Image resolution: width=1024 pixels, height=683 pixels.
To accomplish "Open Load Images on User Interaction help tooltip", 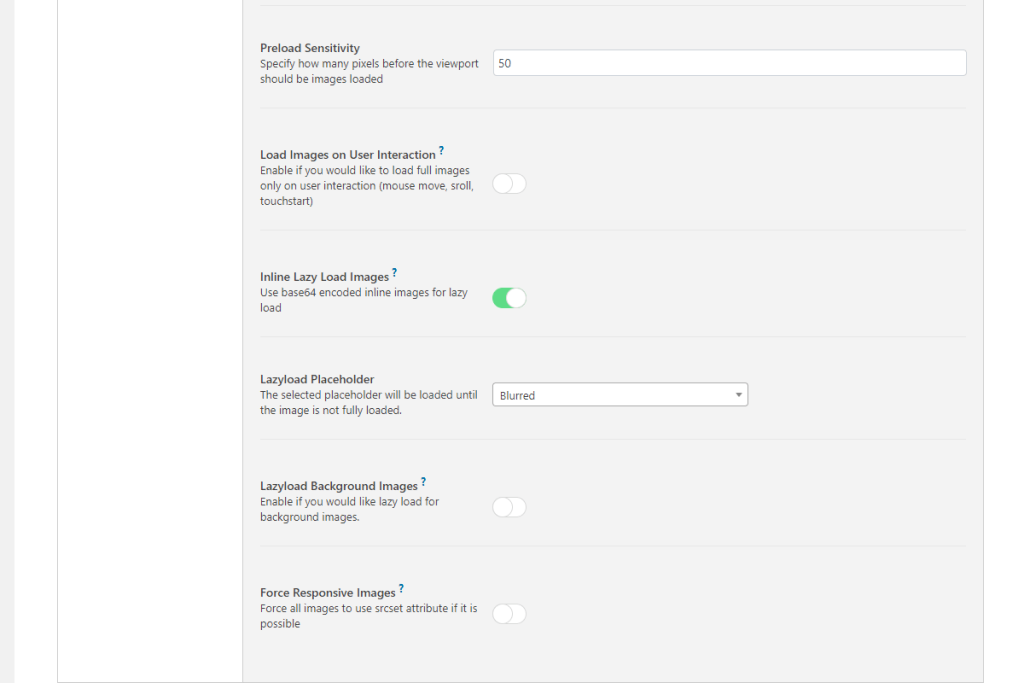I will 441,151.
